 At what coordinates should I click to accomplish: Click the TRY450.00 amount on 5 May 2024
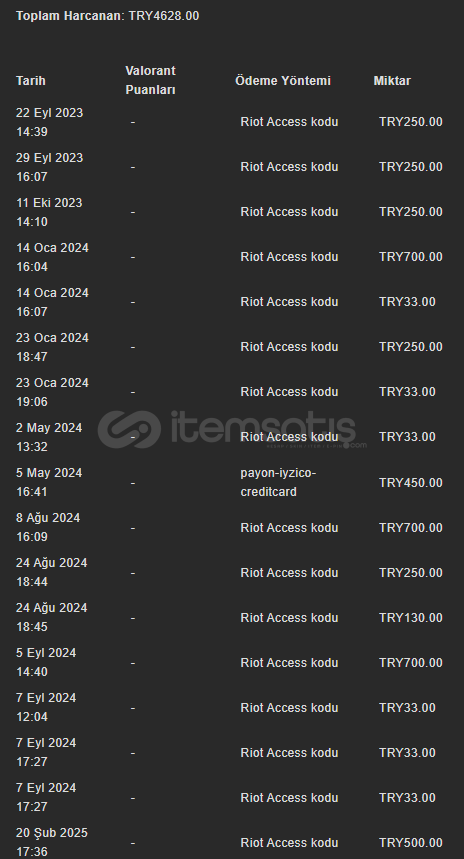[x=411, y=483]
